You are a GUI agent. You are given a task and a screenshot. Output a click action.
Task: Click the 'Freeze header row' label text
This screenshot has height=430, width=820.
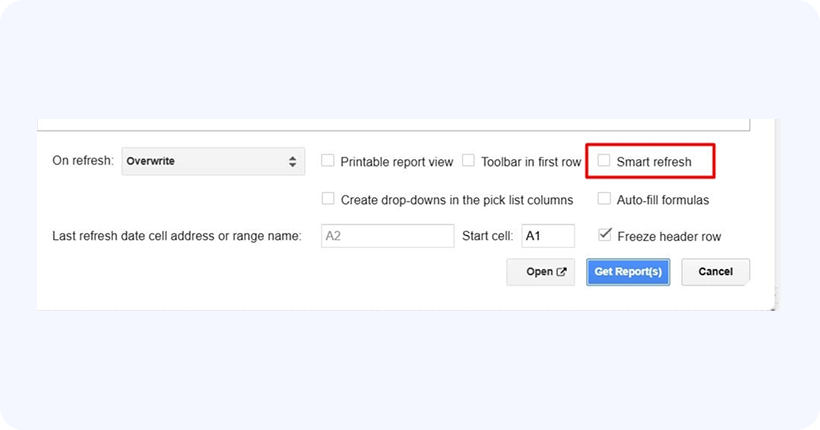coord(668,237)
